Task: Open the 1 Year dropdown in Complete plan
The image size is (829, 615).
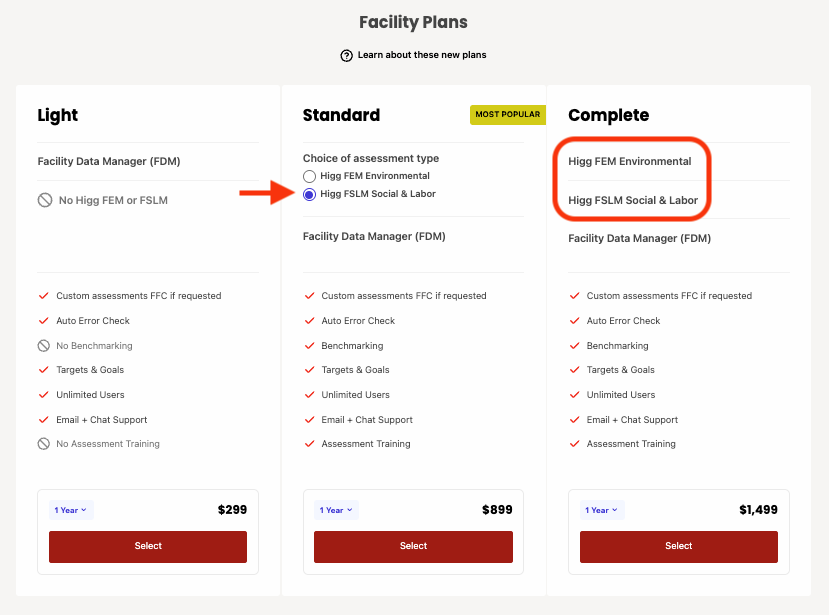Action: point(602,510)
